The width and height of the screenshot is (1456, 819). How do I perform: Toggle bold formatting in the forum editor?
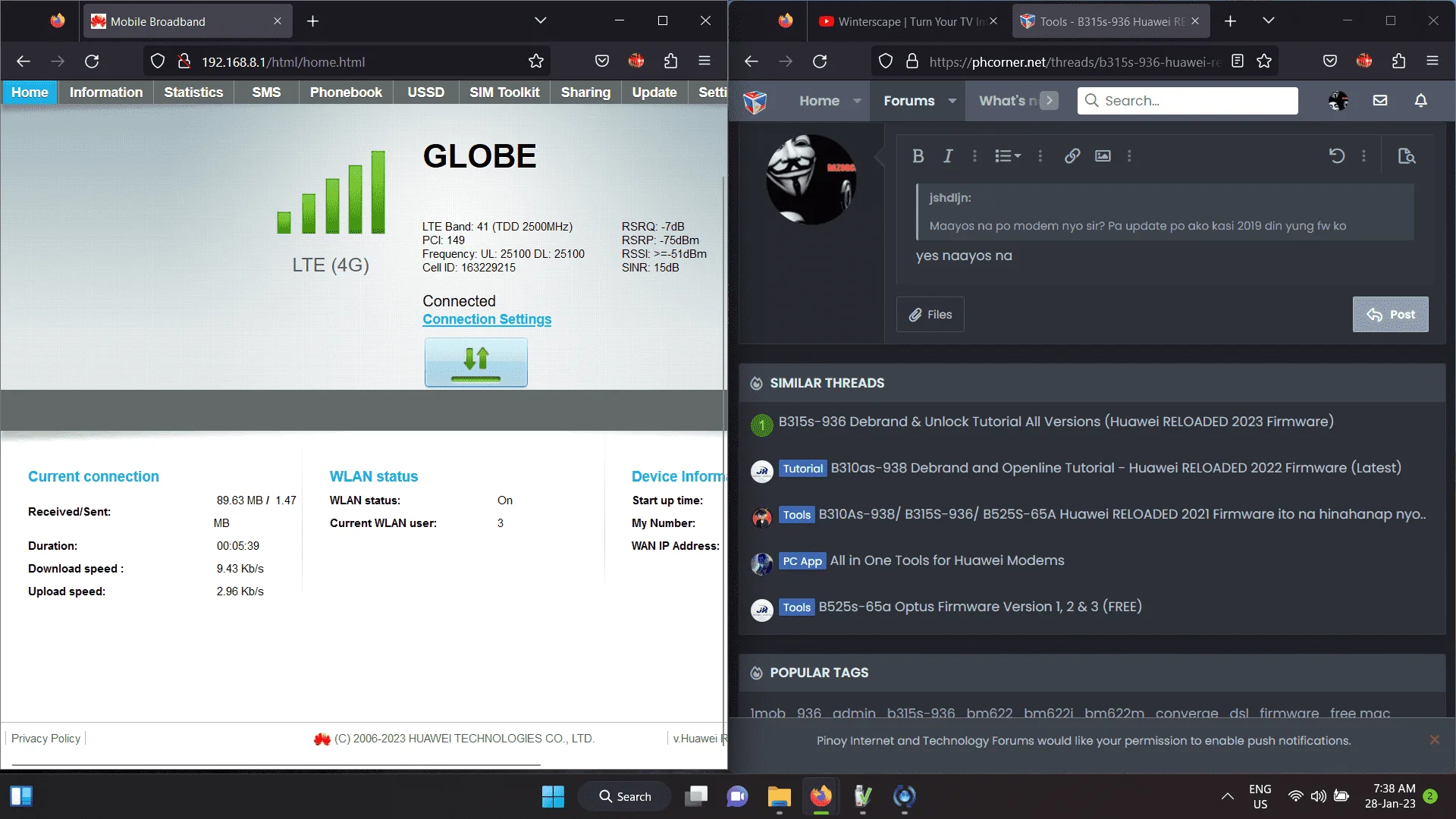[x=918, y=156]
